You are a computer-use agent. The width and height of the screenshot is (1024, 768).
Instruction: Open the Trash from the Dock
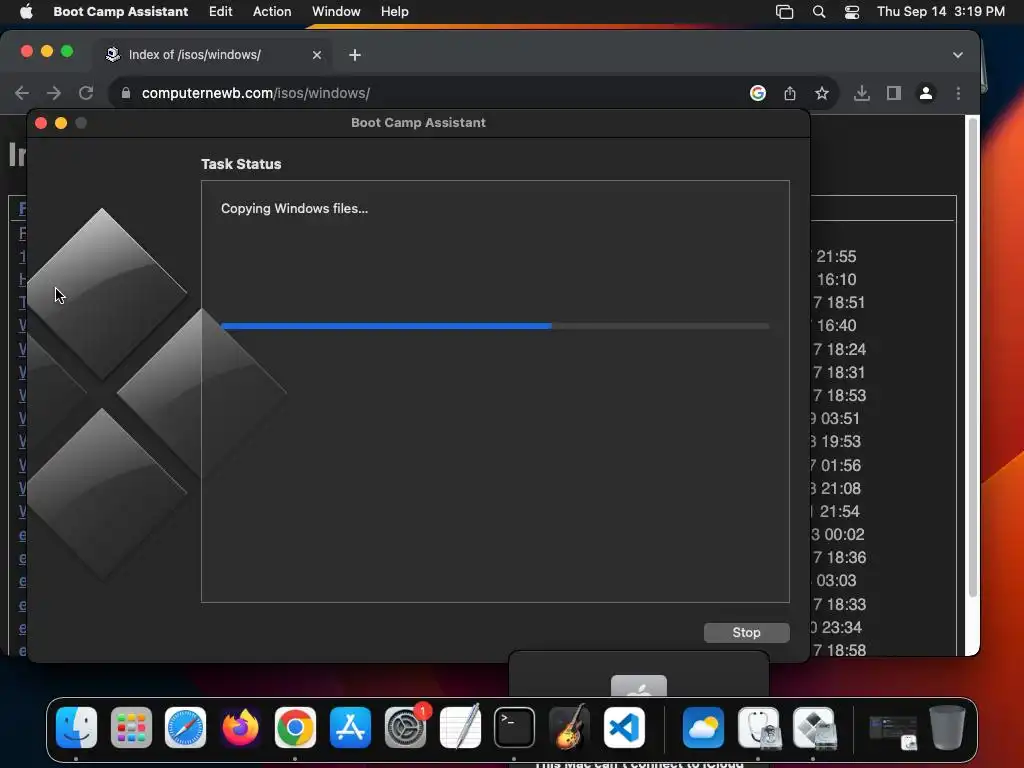coord(947,728)
